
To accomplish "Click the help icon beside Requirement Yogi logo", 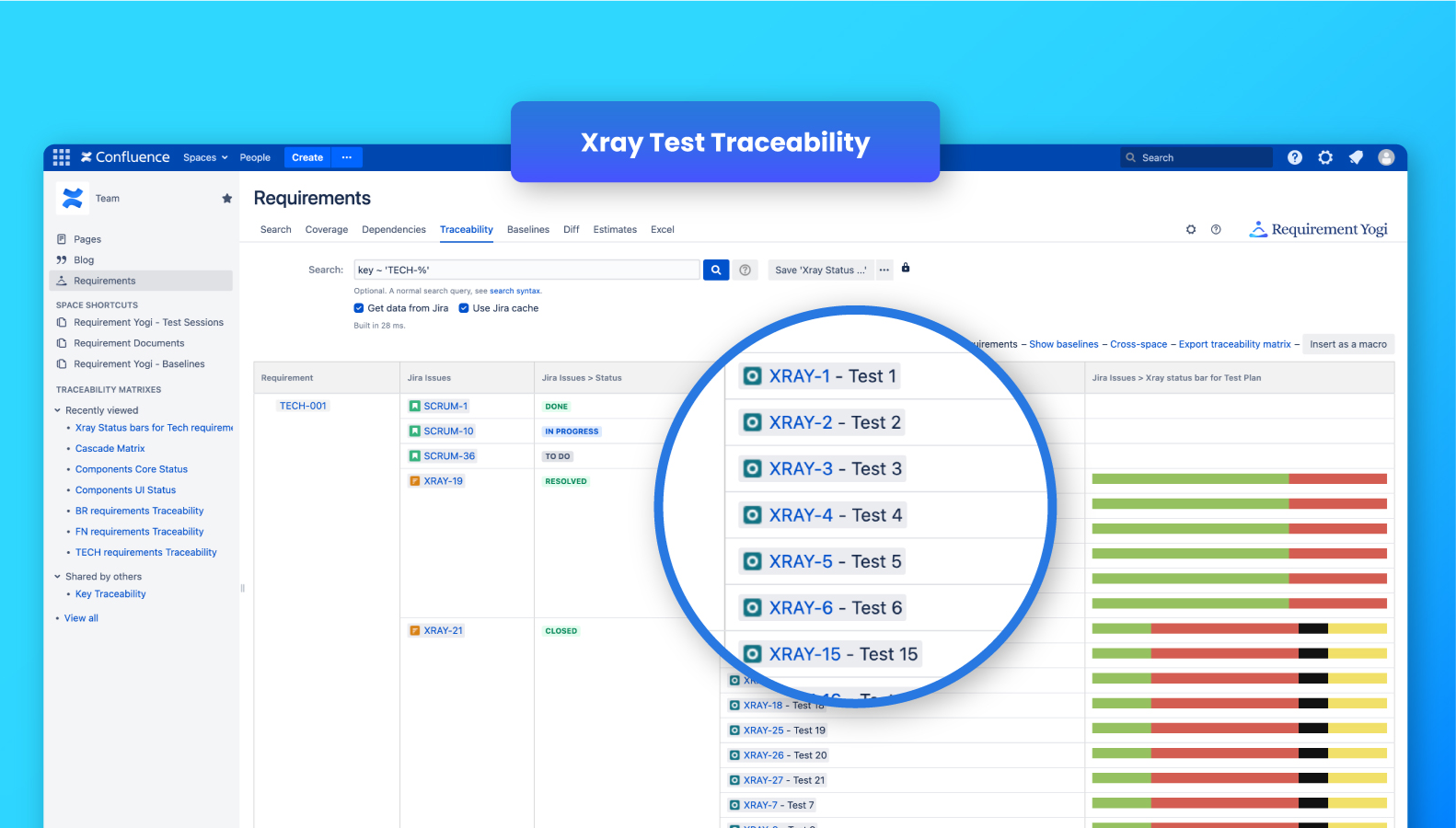I will point(1216,229).
